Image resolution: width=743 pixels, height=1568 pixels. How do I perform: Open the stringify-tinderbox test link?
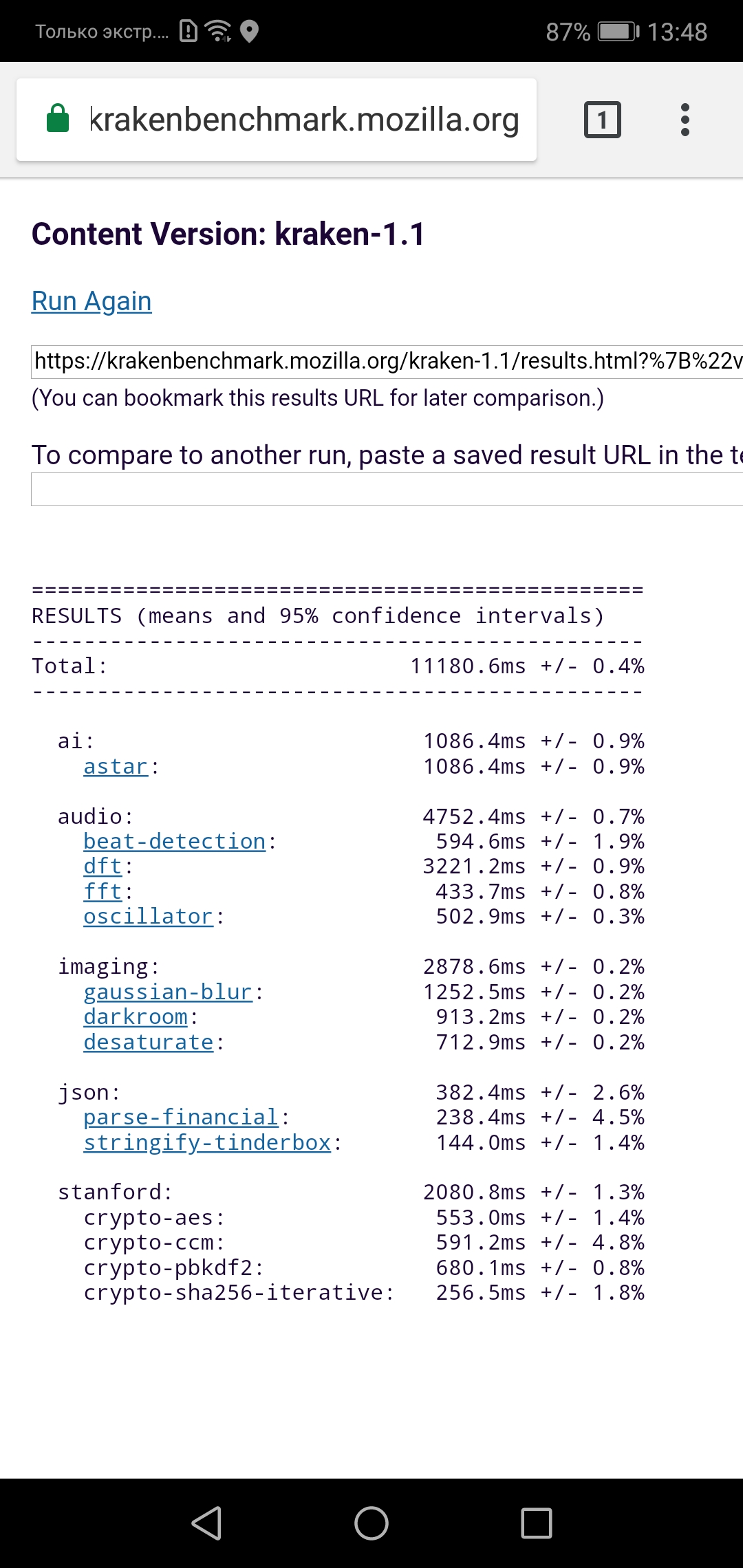click(x=207, y=1143)
